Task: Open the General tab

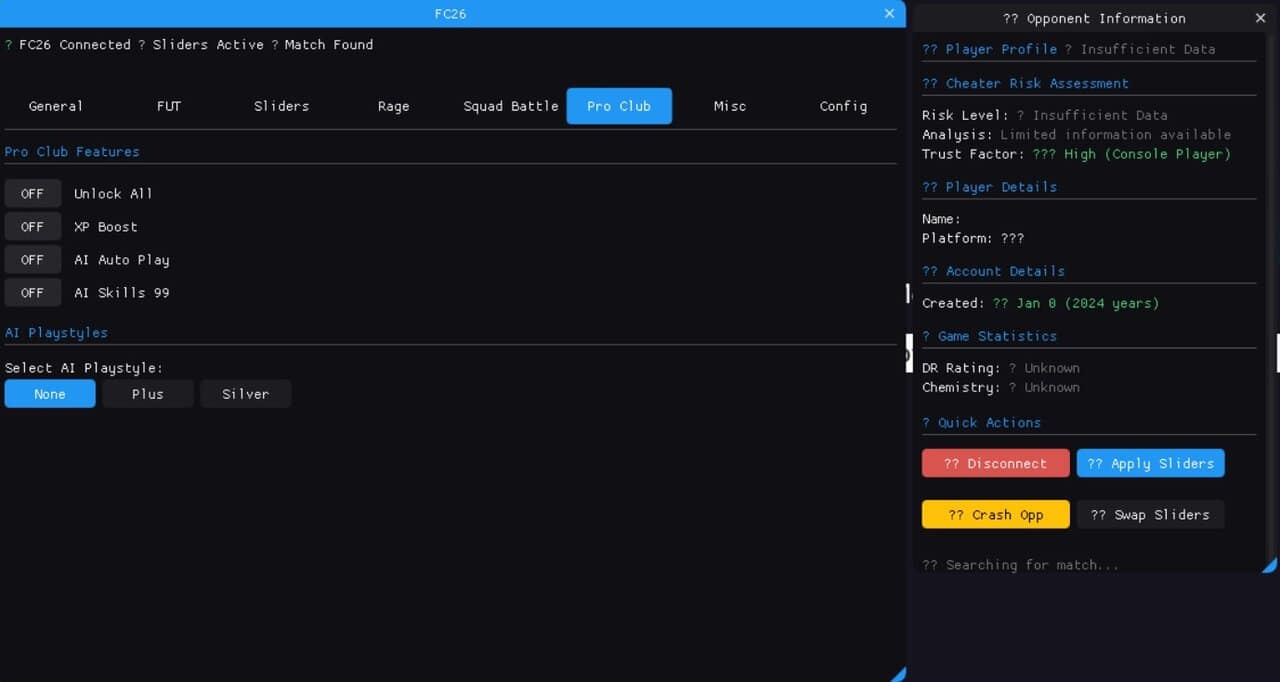Action: (56, 106)
